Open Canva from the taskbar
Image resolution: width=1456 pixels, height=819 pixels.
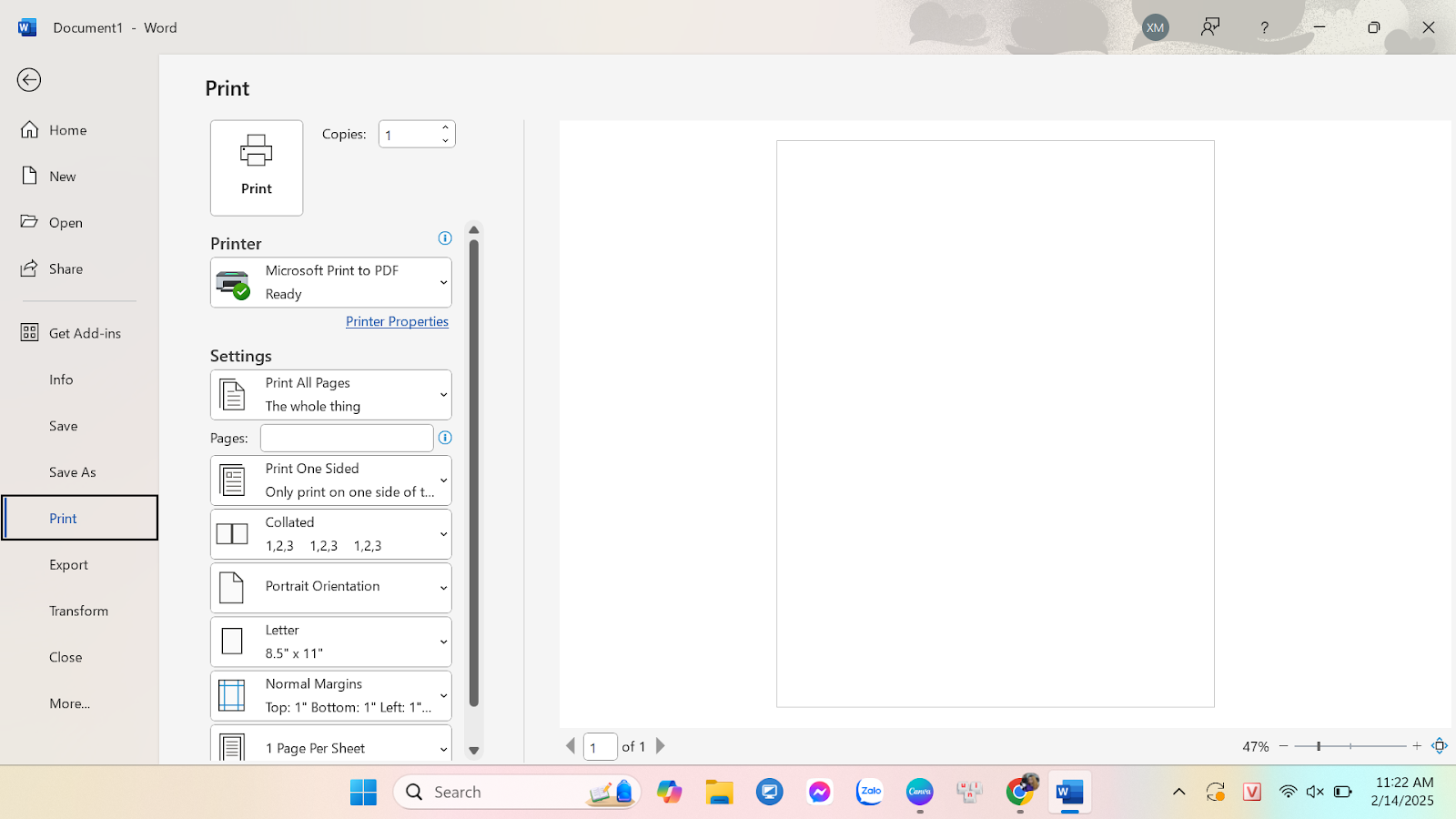point(920,793)
